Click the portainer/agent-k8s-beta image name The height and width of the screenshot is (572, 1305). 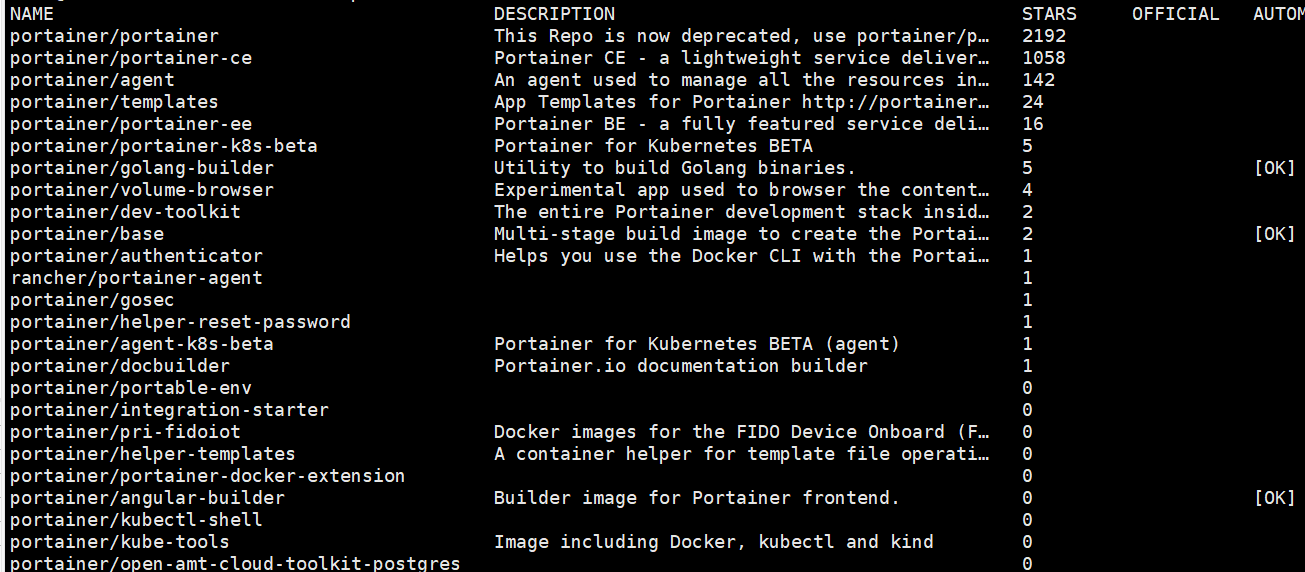[x=142, y=344]
